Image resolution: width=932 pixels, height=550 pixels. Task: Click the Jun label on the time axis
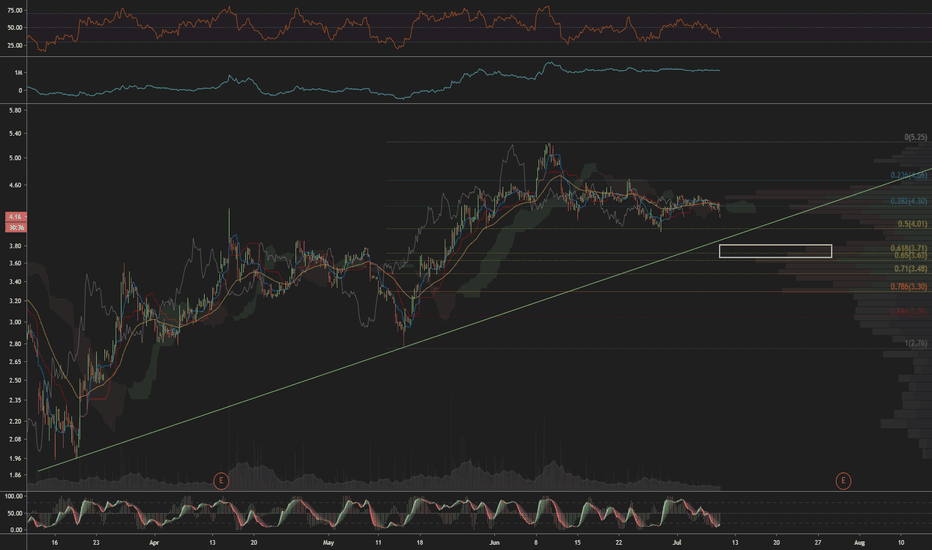[495, 542]
